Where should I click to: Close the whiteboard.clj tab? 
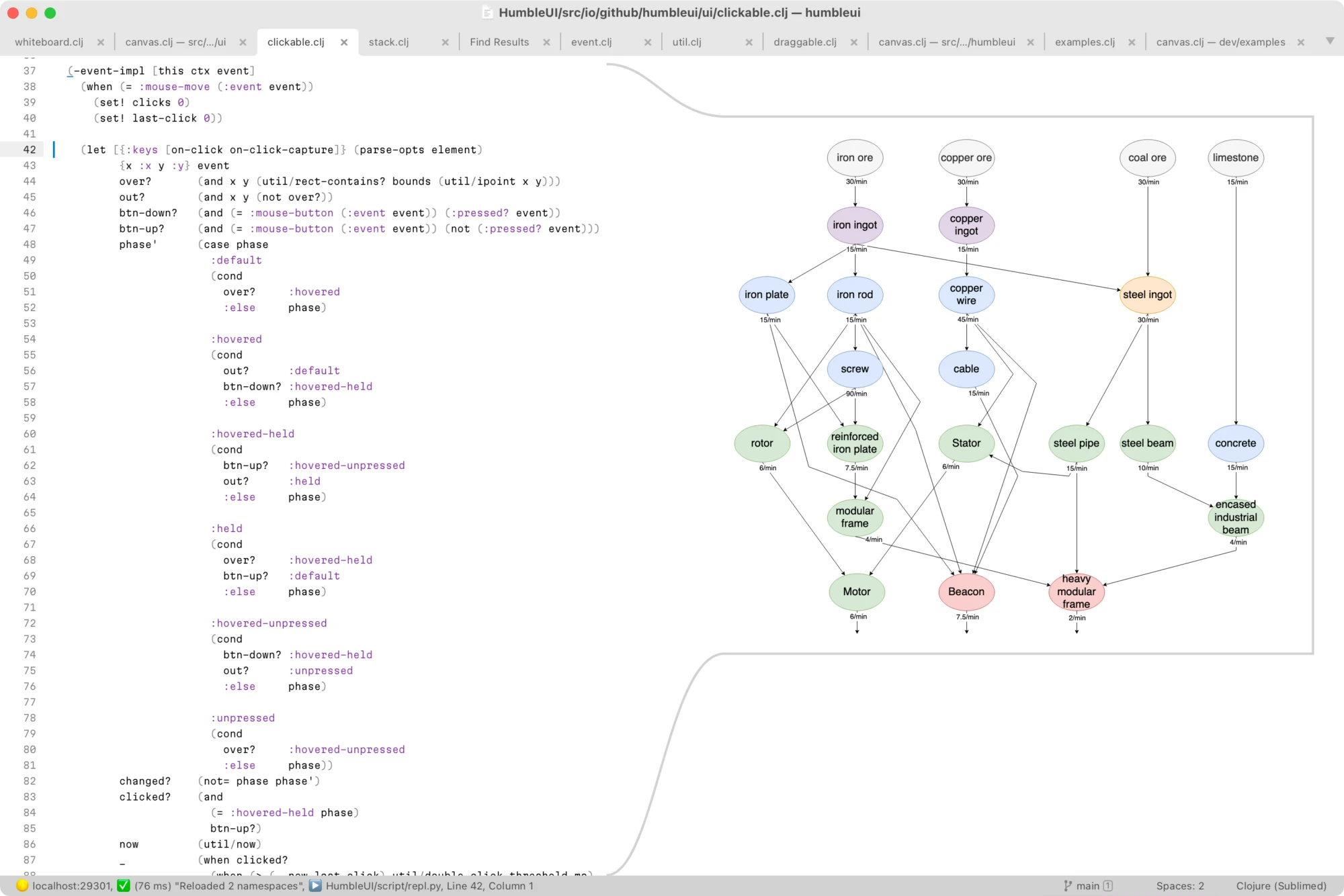pyautogui.click(x=101, y=42)
